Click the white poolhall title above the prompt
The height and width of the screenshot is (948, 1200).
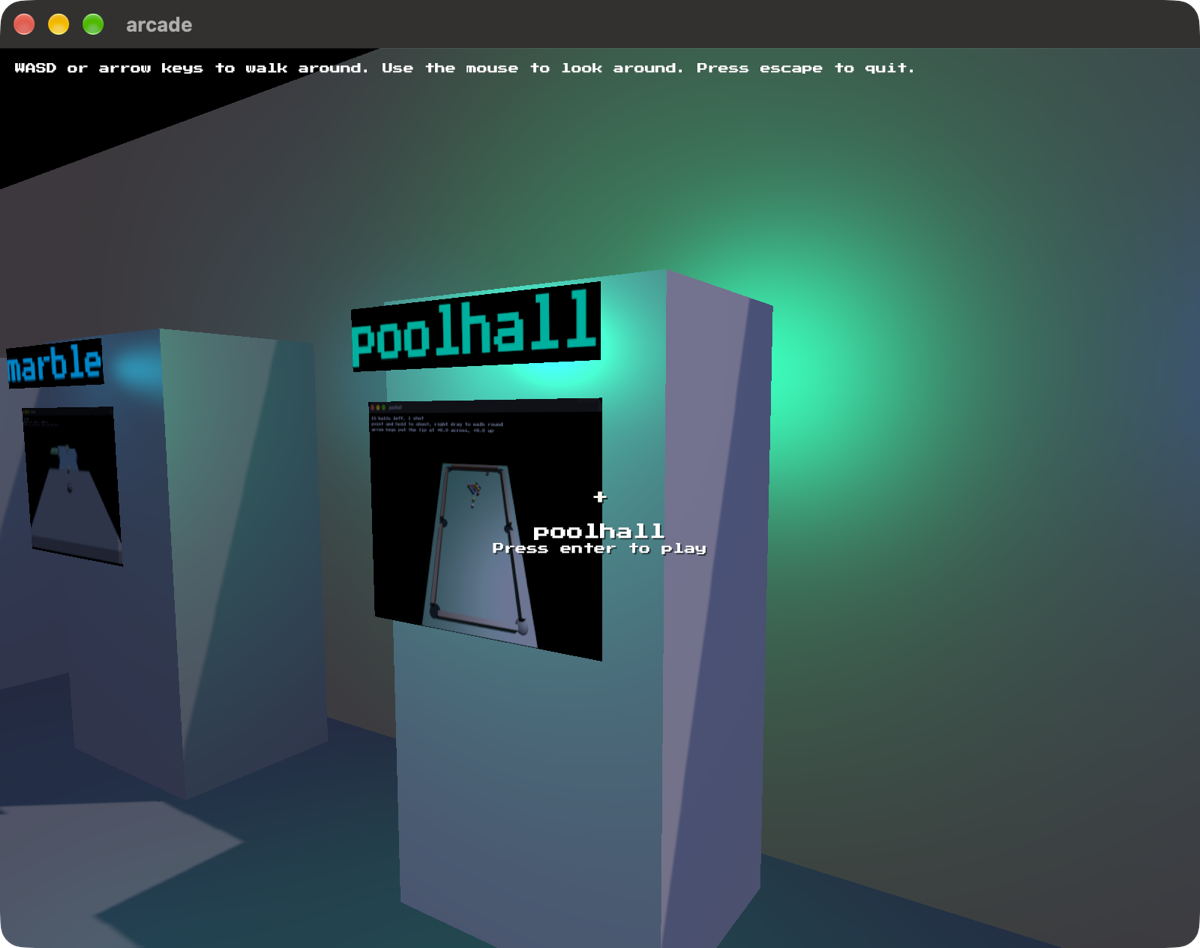pos(599,531)
